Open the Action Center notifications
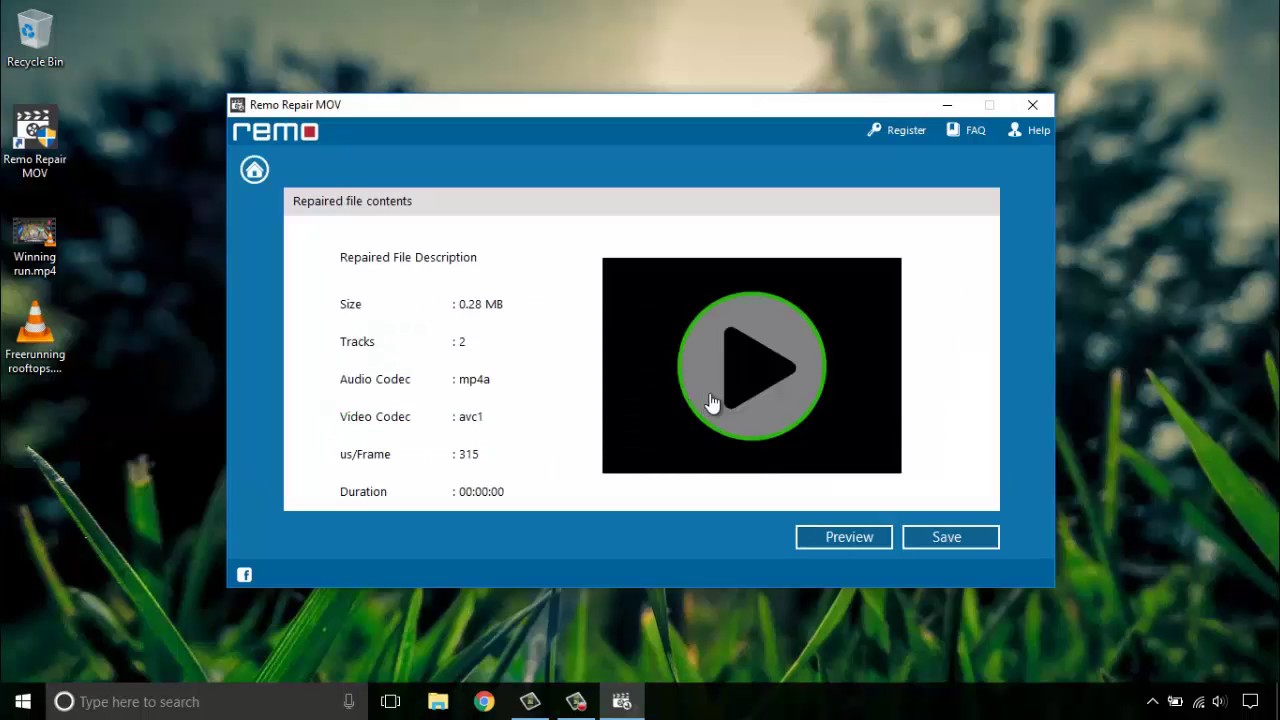This screenshot has width=1280, height=720. tap(1250, 702)
